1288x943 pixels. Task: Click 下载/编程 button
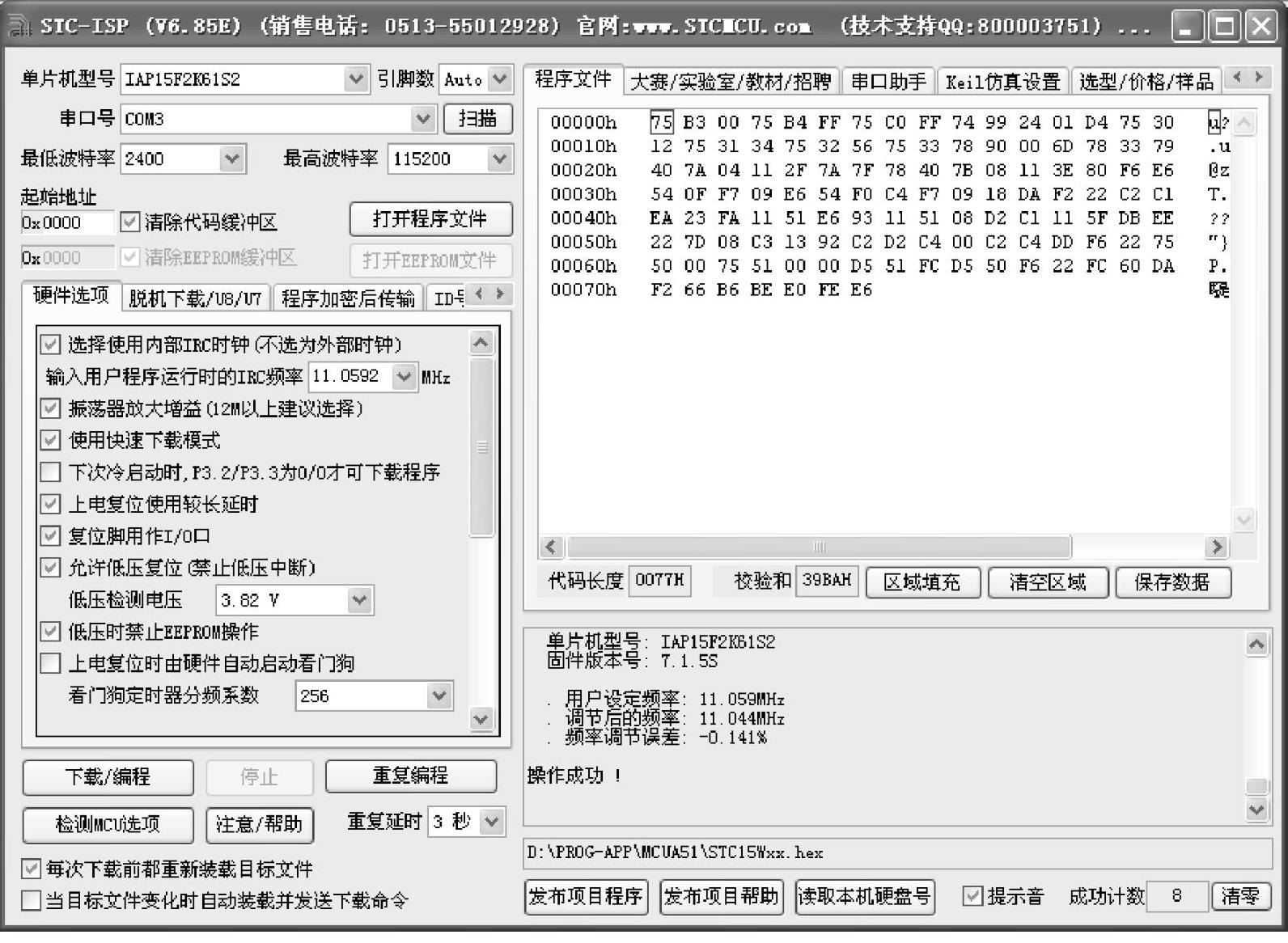pyautogui.click(x=108, y=777)
